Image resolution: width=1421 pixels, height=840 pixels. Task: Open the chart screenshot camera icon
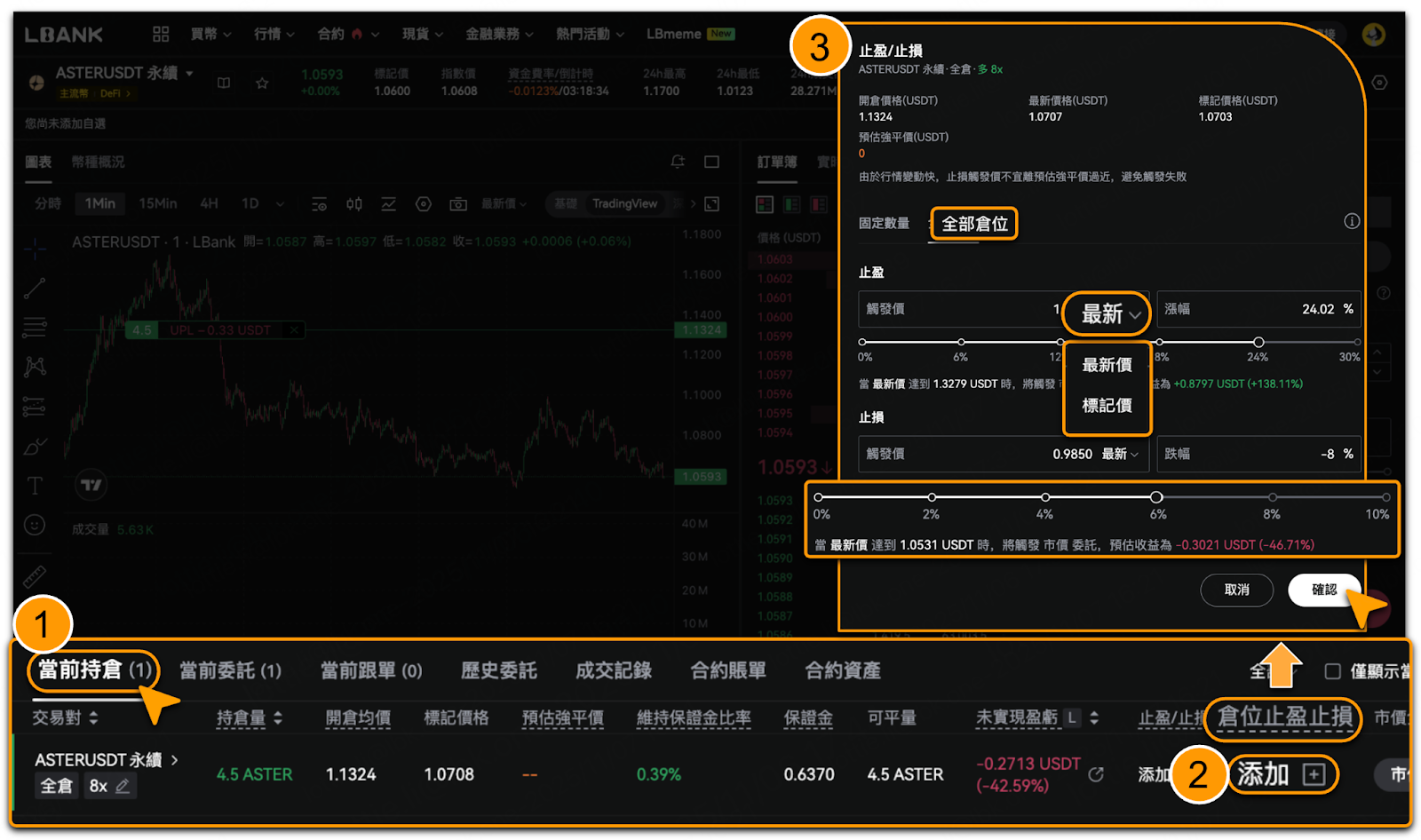[x=458, y=204]
